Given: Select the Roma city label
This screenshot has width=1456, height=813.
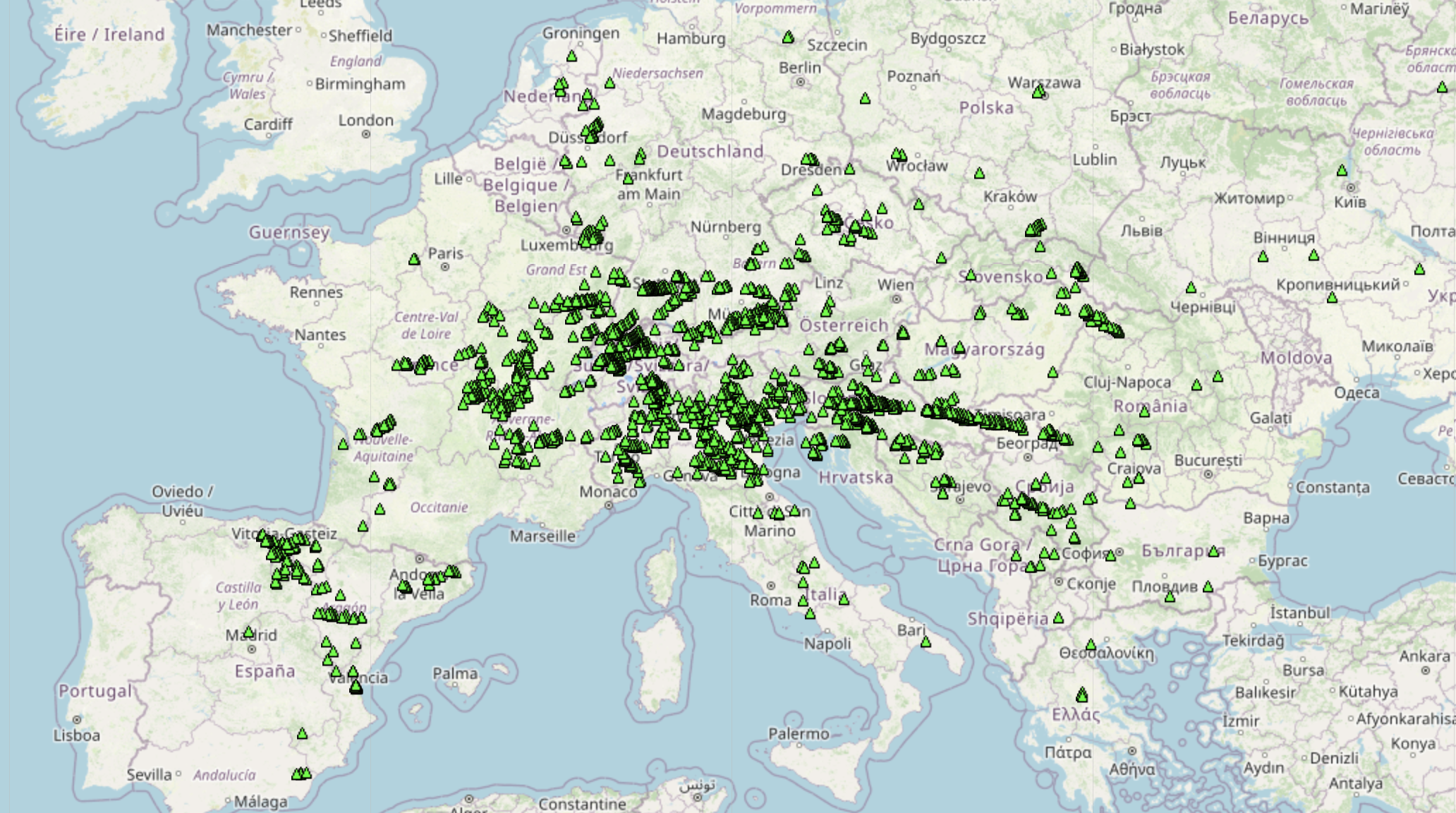Looking at the screenshot, I should tap(770, 600).
